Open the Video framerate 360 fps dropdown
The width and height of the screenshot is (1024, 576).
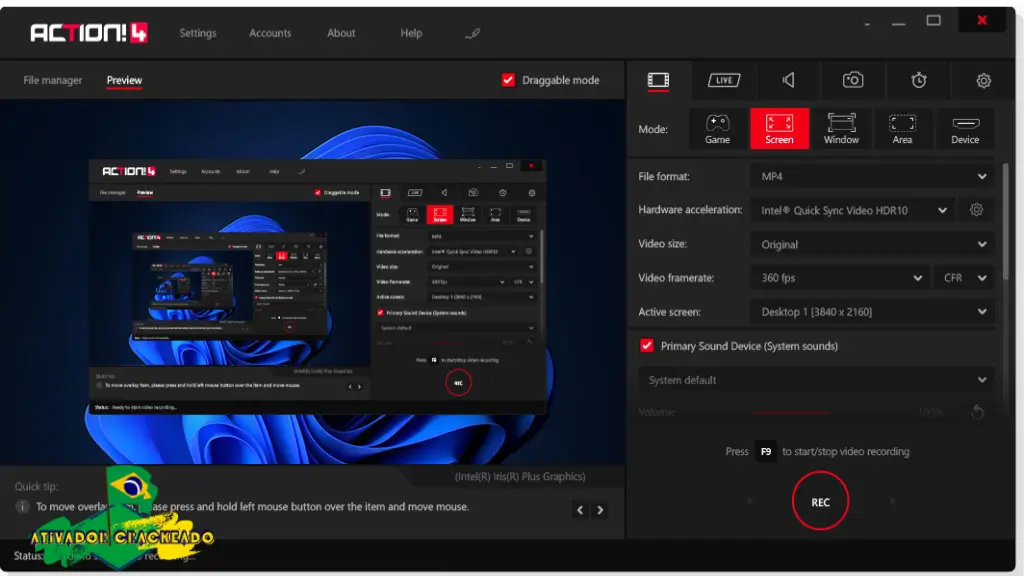pyautogui.click(x=840, y=278)
